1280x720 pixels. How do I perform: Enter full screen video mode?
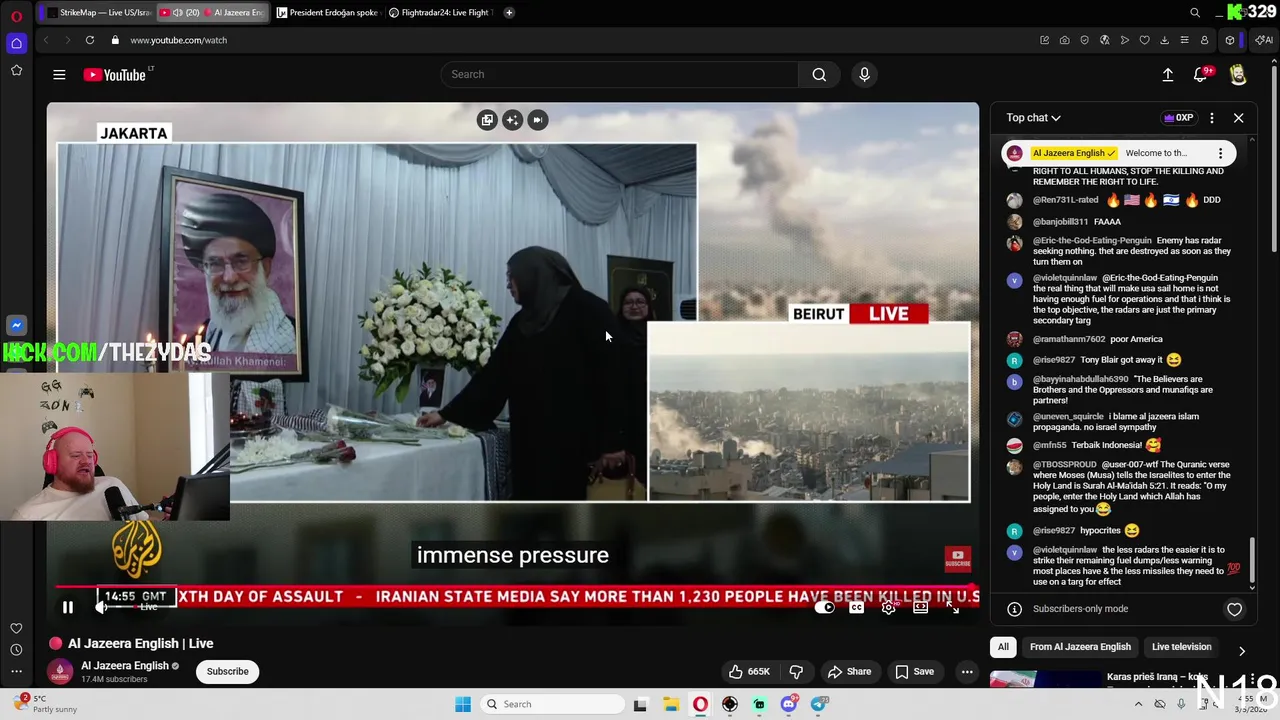click(953, 607)
